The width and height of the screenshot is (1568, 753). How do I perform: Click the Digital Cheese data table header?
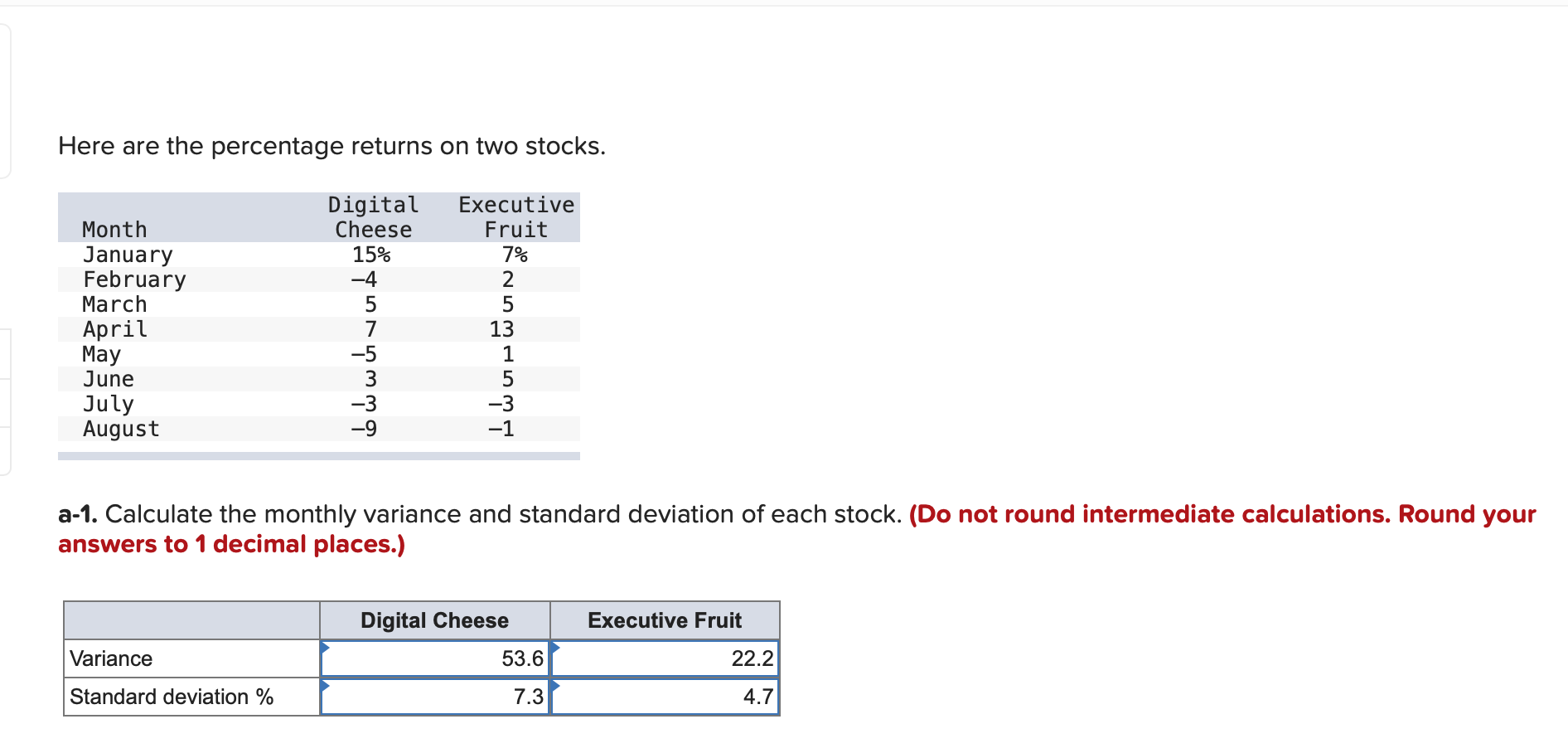(x=373, y=217)
